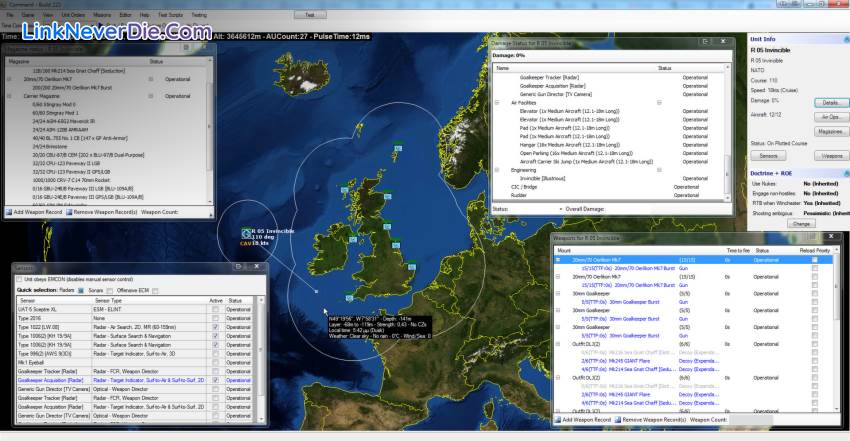Viewport: 850px width, 441px height.
Task: Select the Mk1 Eyeball sensor row
Action: [x=134, y=362]
